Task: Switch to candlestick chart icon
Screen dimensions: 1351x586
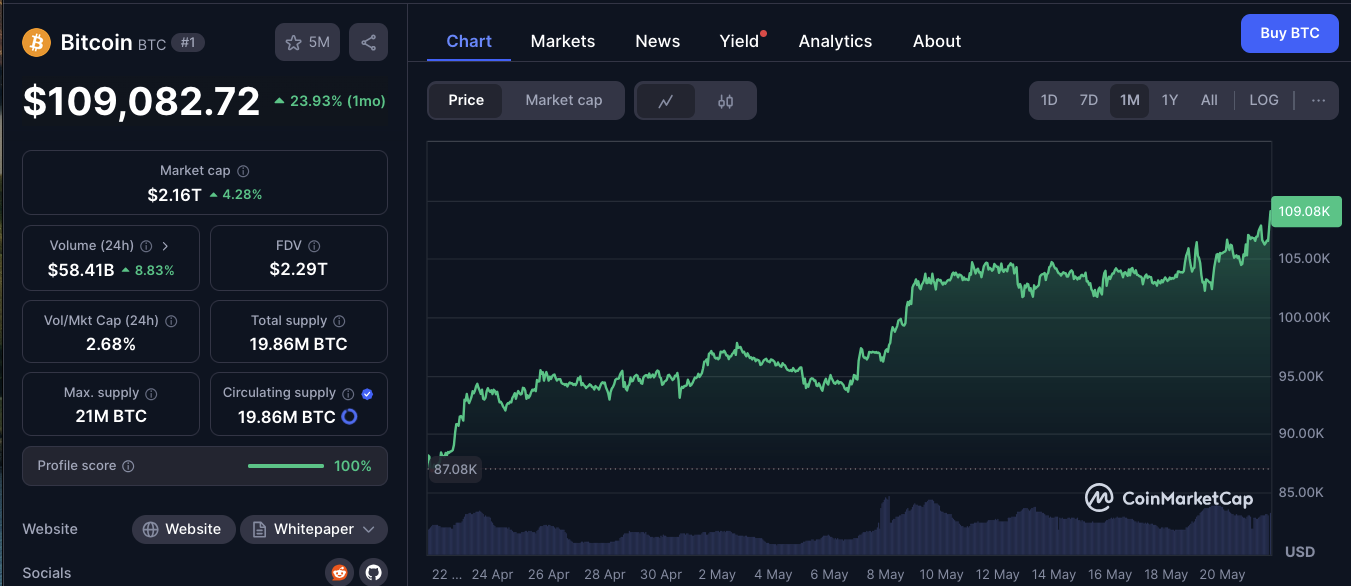Action: pos(726,101)
